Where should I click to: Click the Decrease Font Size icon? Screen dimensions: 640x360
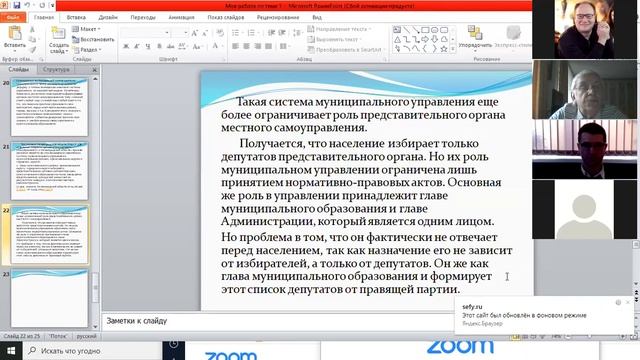pos(205,33)
